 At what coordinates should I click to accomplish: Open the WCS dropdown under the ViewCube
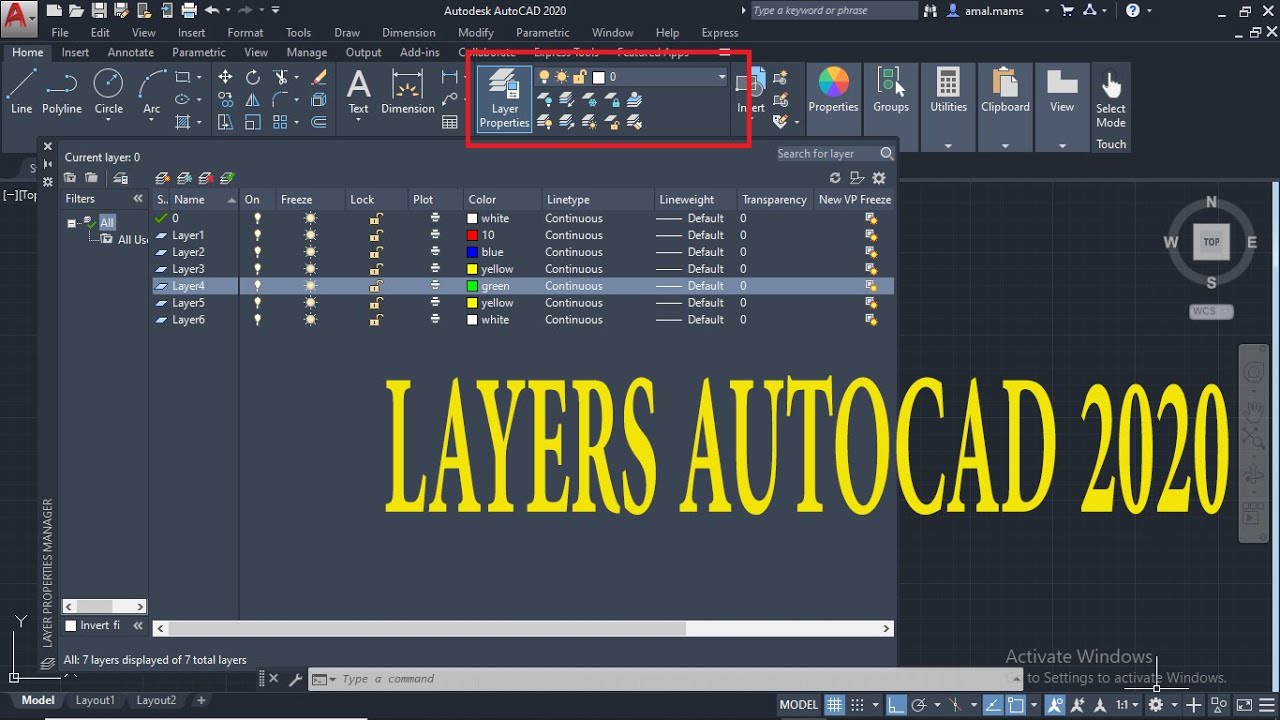click(x=1211, y=311)
